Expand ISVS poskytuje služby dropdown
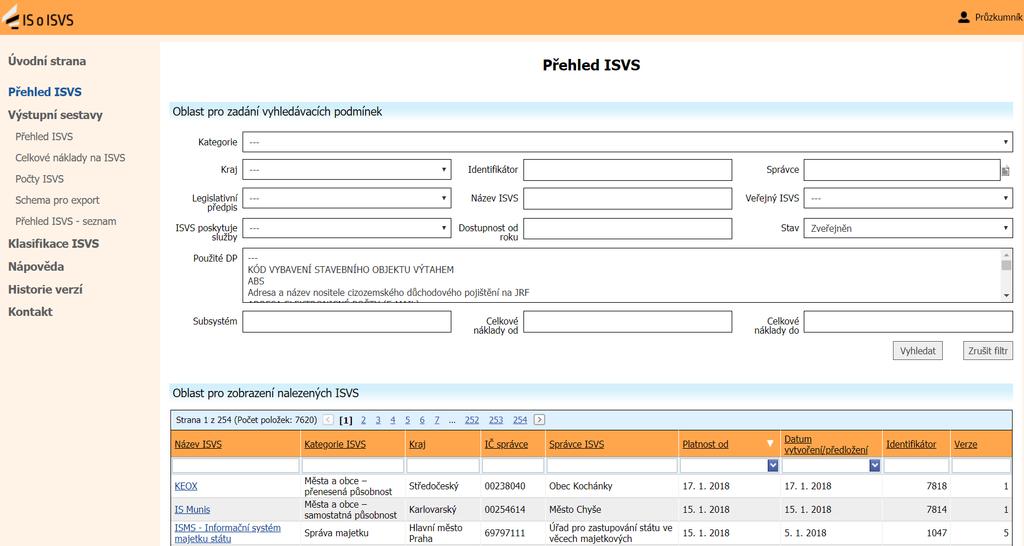 (347, 228)
